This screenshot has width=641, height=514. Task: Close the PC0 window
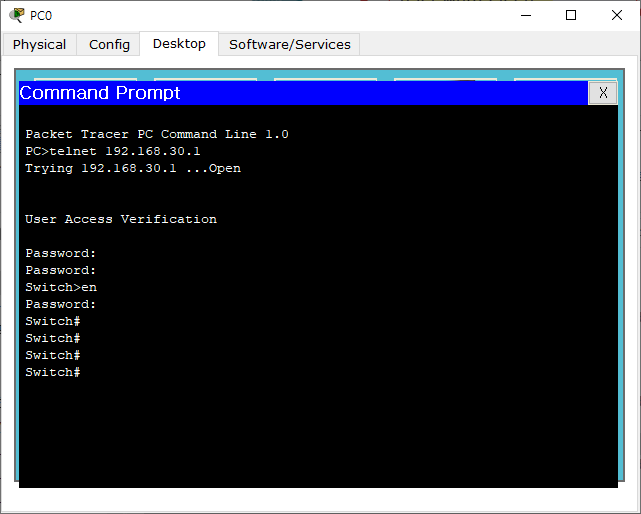(x=616, y=16)
